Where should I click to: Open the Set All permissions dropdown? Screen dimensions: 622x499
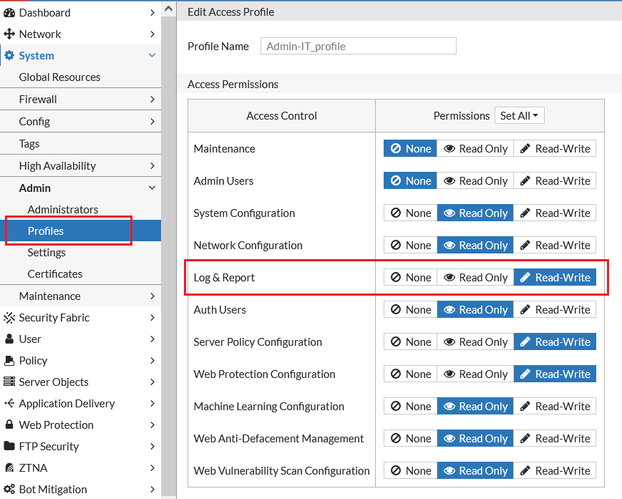(519, 116)
